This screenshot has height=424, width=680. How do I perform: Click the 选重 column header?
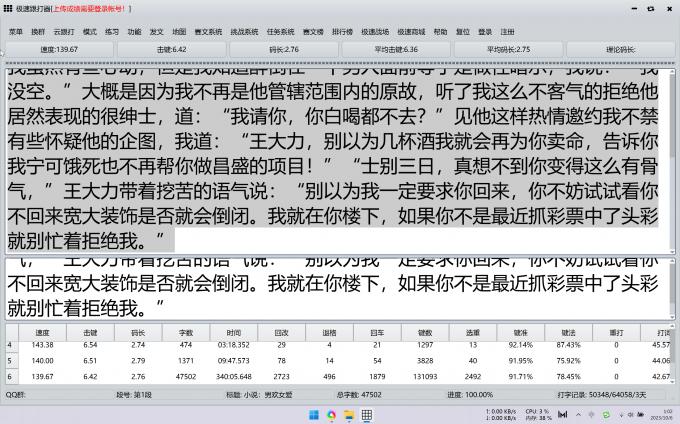[x=473, y=333]
